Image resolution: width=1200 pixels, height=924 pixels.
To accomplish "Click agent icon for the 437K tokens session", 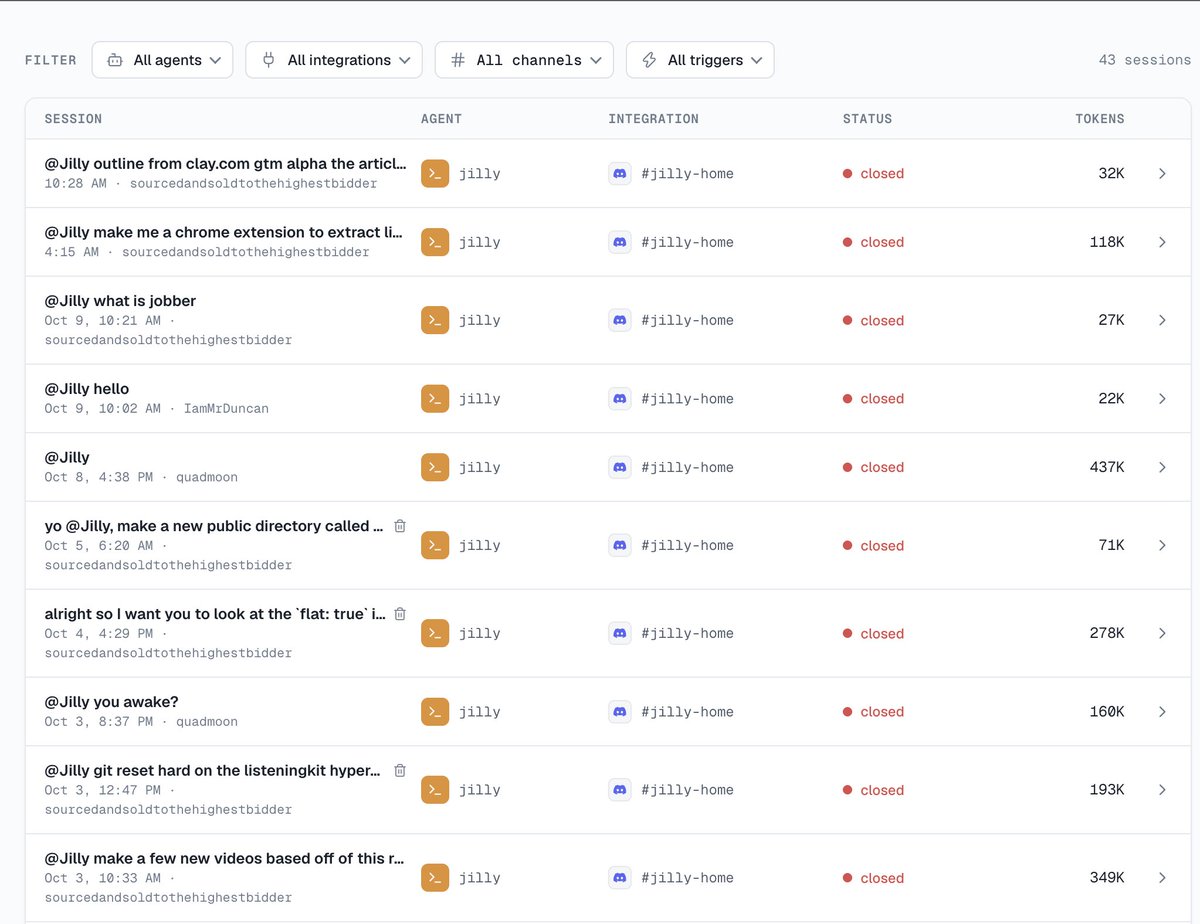I will coord(435,467).
